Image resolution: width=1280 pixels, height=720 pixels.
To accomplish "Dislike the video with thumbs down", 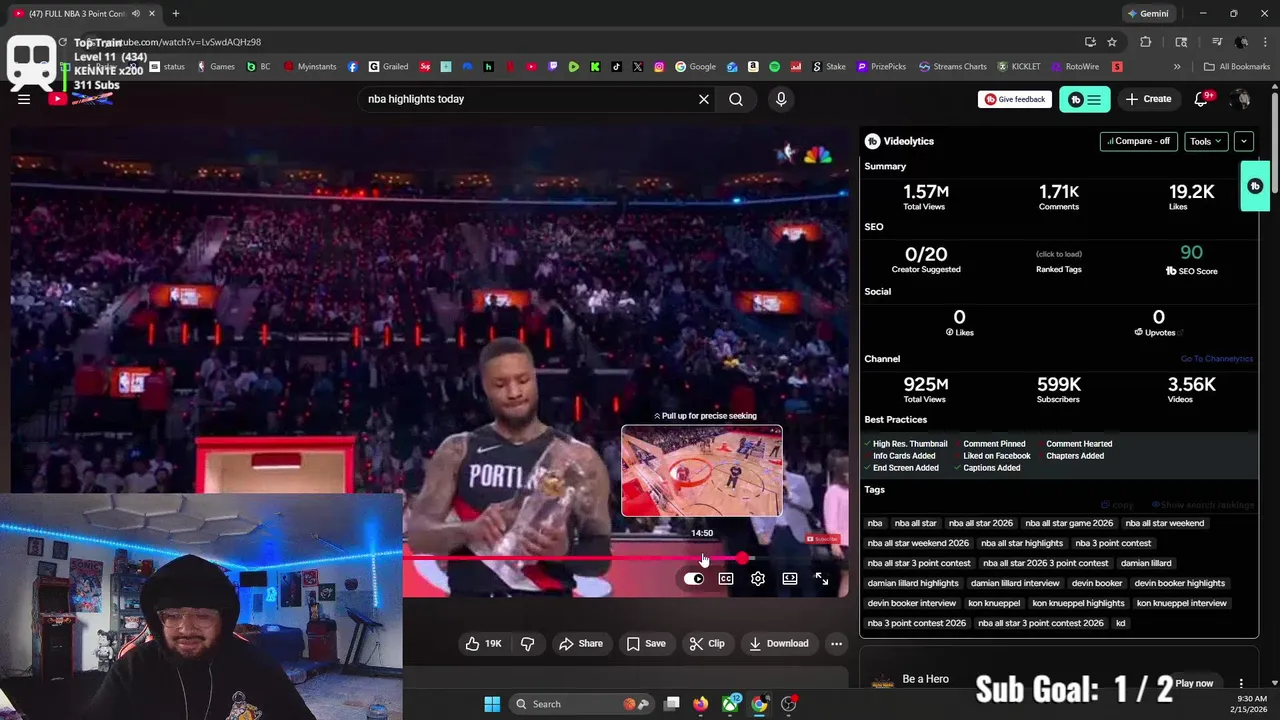I will point(527,644).
